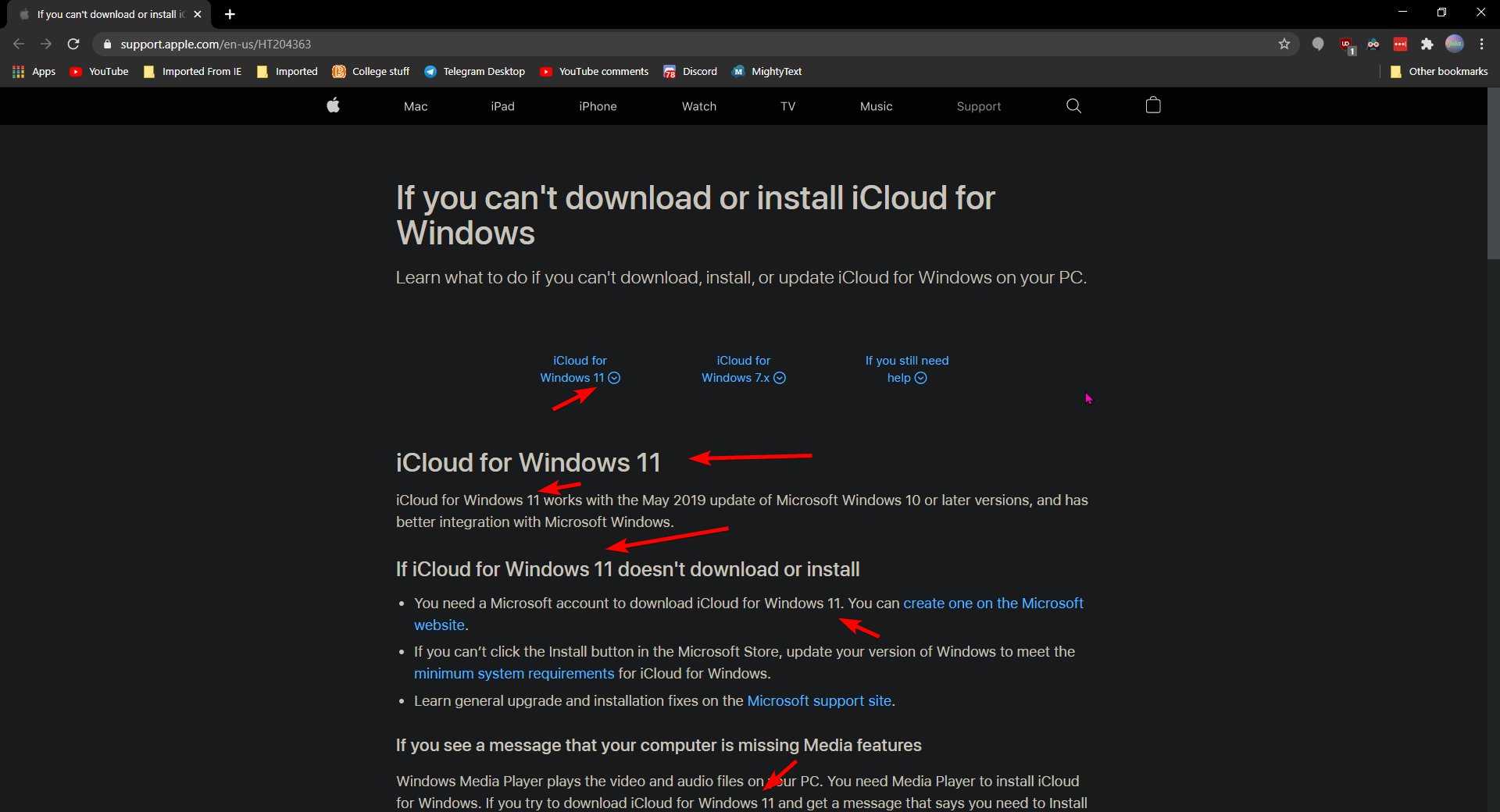Open a new browser tab

point(230,14)
